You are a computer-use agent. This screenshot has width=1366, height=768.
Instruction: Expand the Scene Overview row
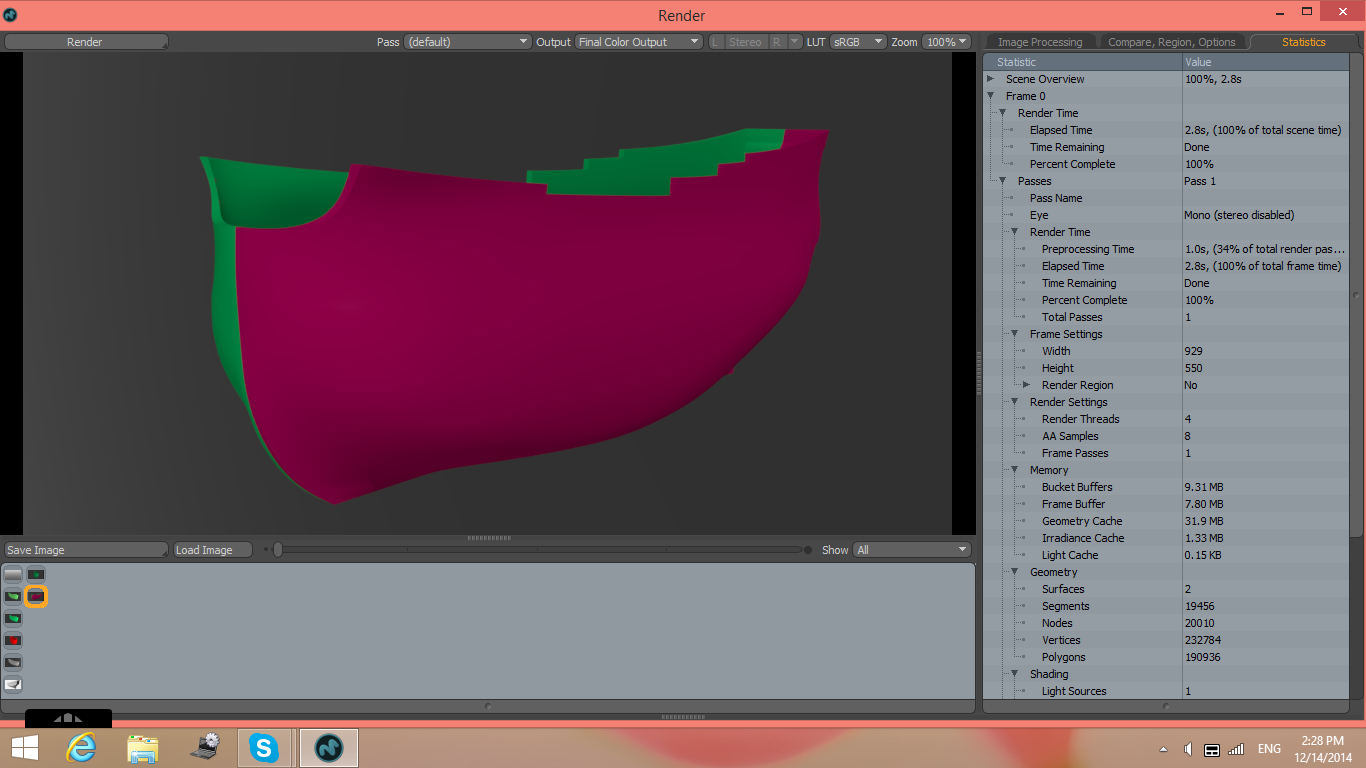coord(991,79)
